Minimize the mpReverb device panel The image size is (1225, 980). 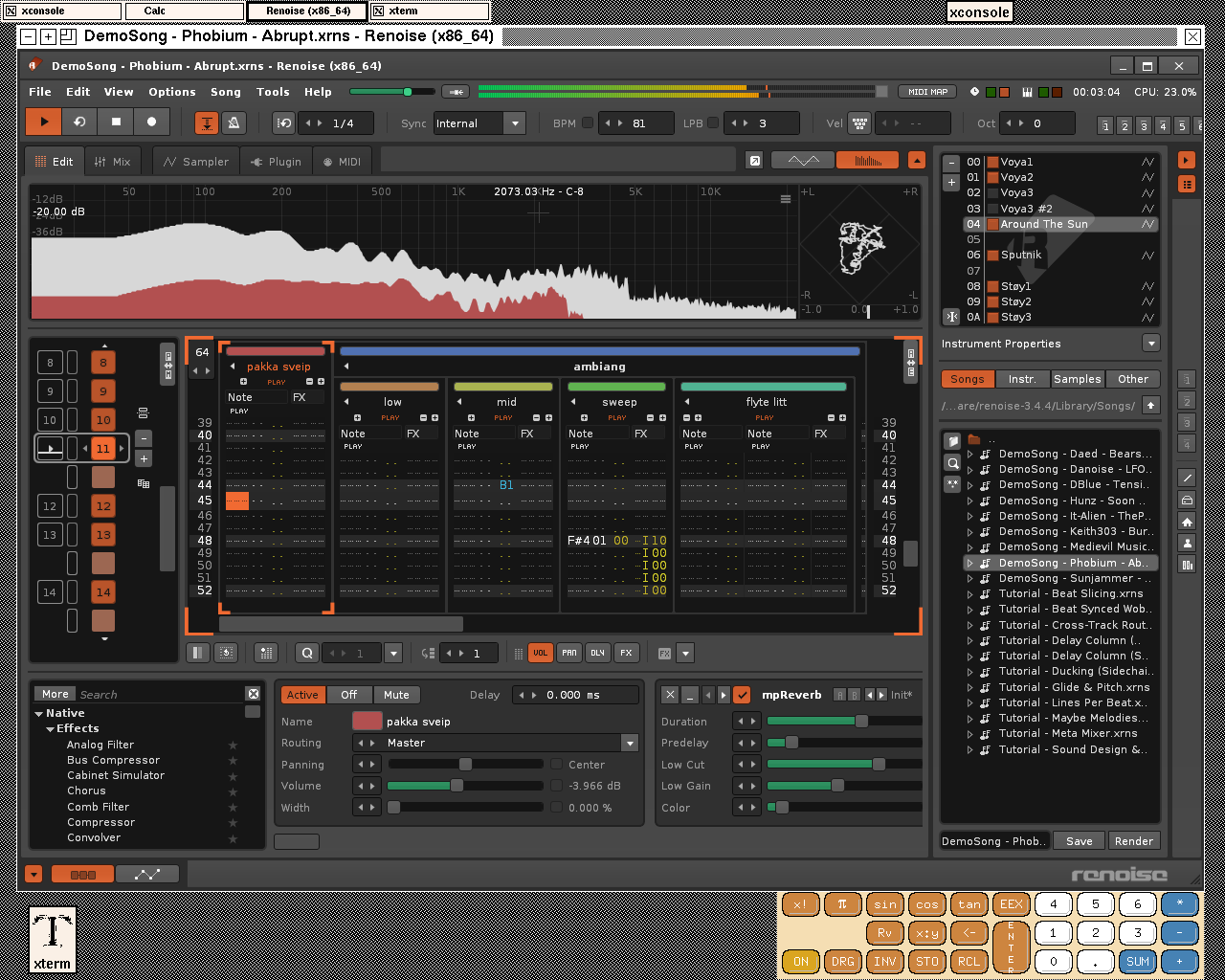point(689,695)
